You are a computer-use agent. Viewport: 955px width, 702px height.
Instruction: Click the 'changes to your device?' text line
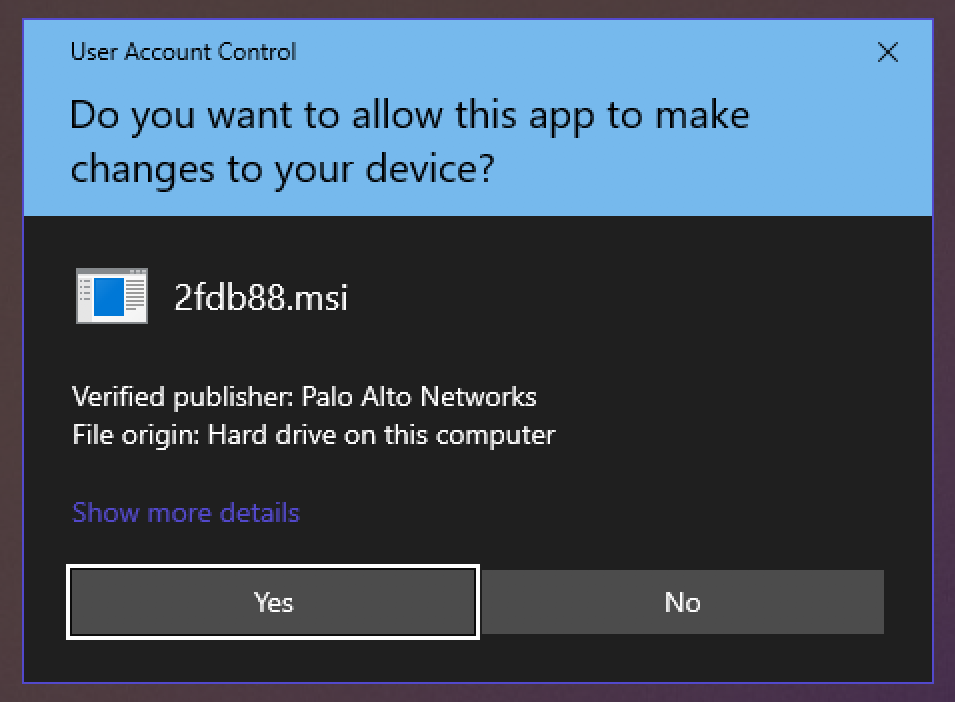tap(283, 169)
